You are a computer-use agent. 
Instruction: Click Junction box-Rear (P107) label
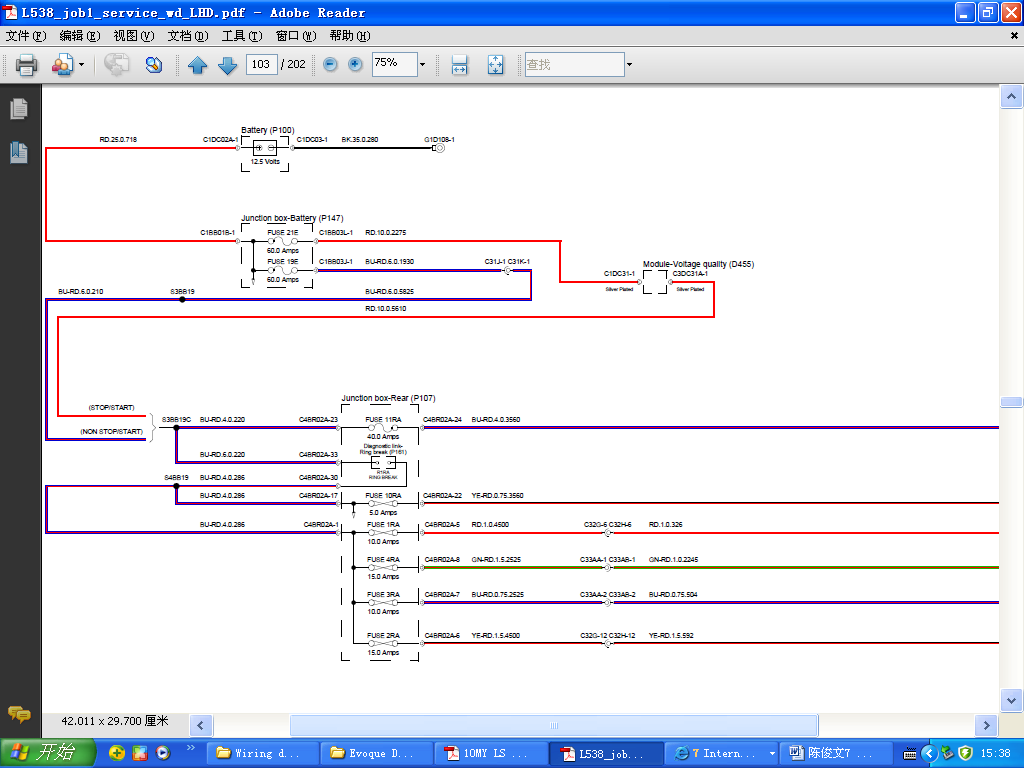point(388,398)
